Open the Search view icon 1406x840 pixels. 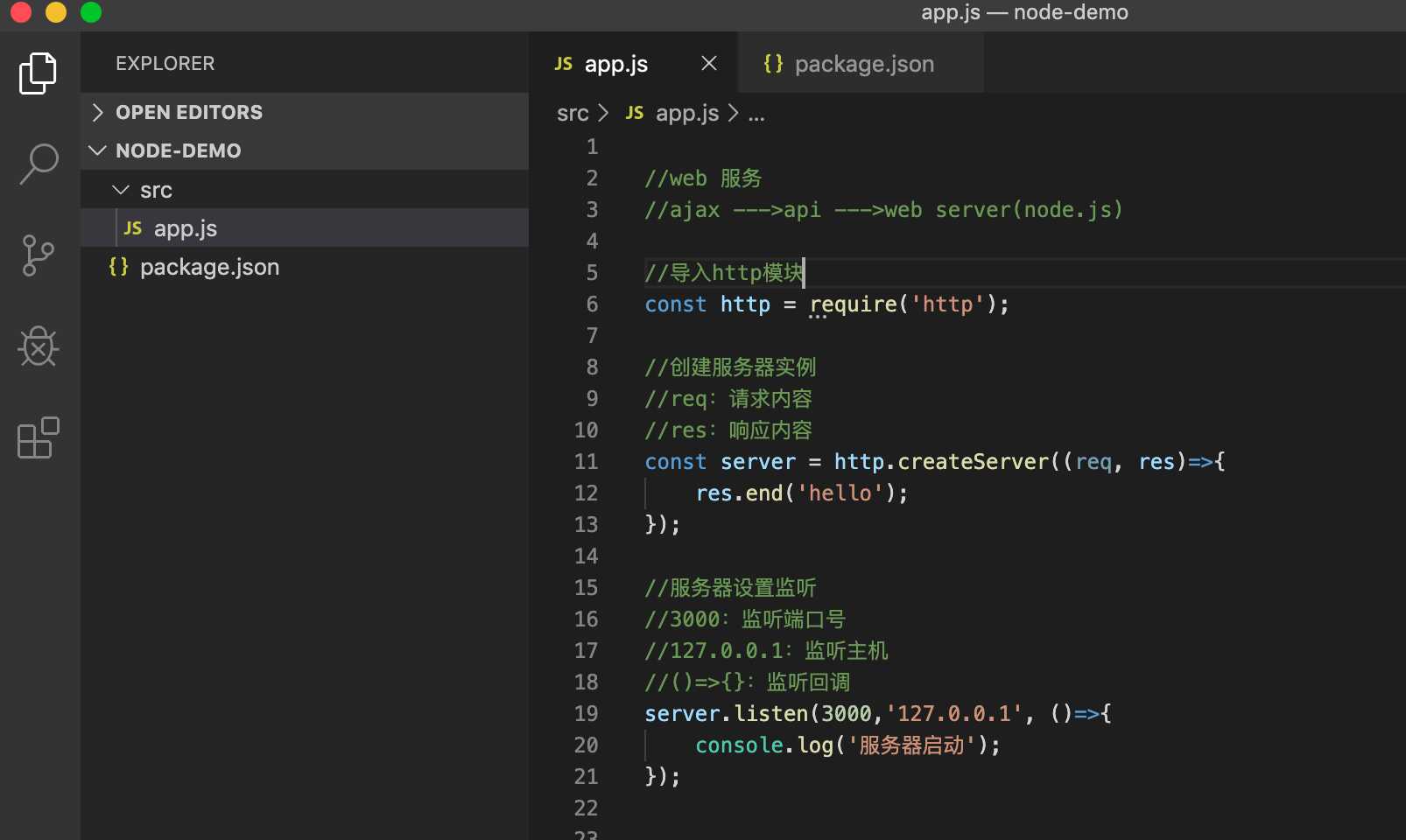pos(39,164)
